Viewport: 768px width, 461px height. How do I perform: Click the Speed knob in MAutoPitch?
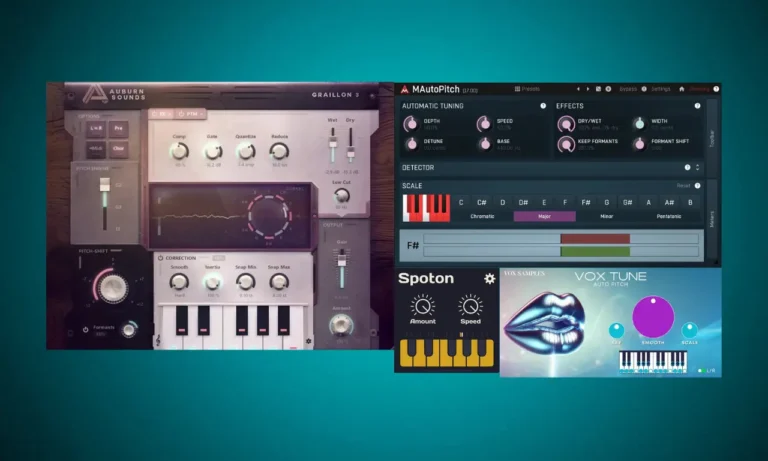(x=484, y=124)
